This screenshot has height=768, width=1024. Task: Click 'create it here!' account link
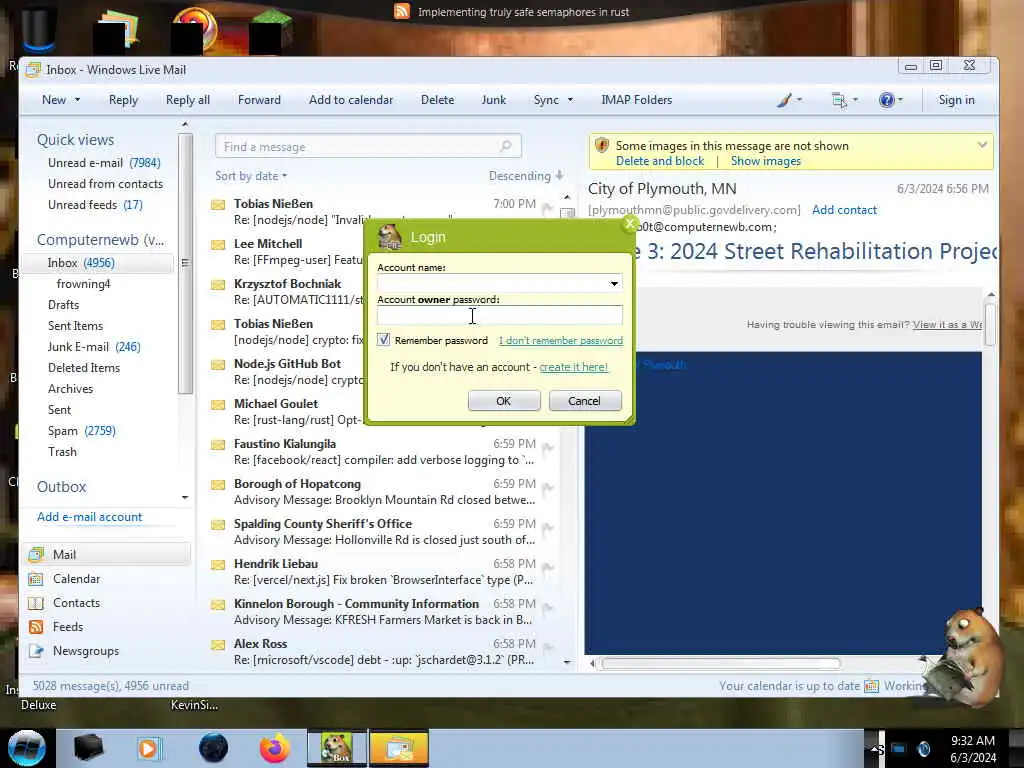tap(573, 367)
